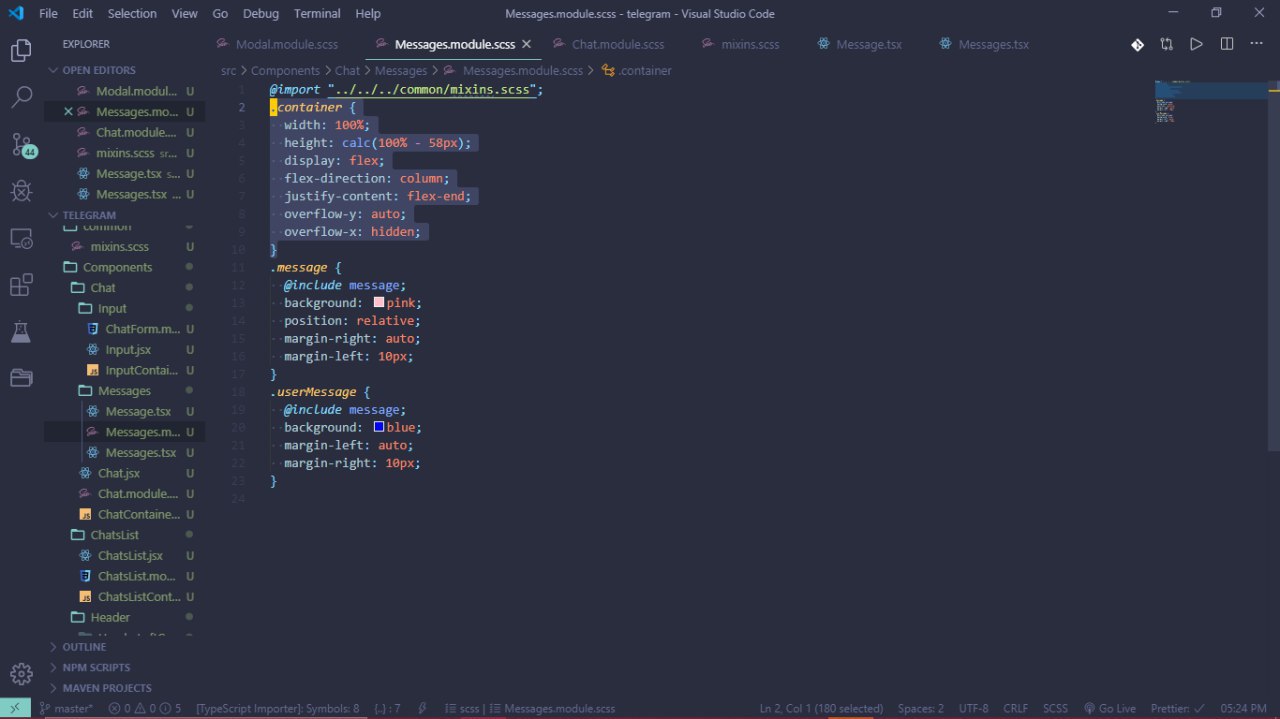Open the Search view in activity bar
Viewport: 1280px width, 719px height.
pyautogui.click(x=21, y=97)
